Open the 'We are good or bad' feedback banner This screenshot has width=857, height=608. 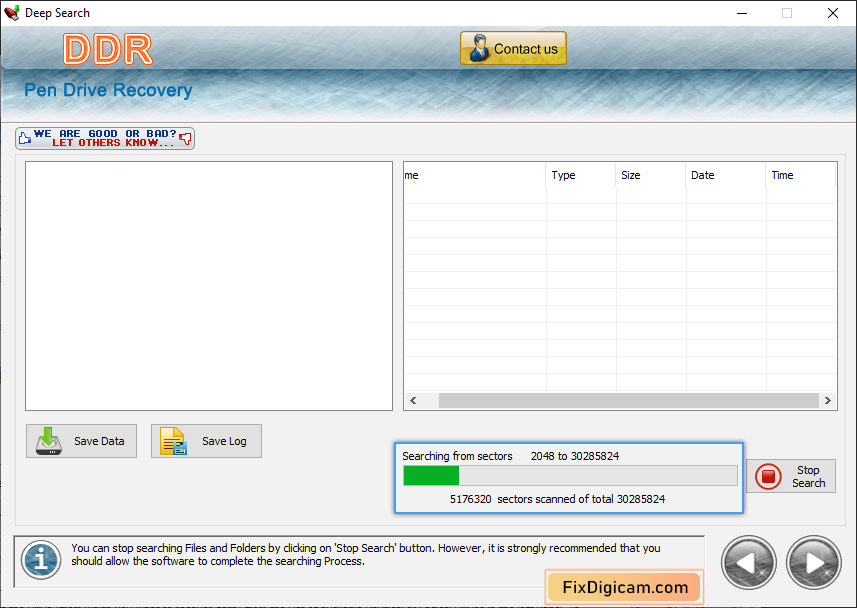[105, 138]
